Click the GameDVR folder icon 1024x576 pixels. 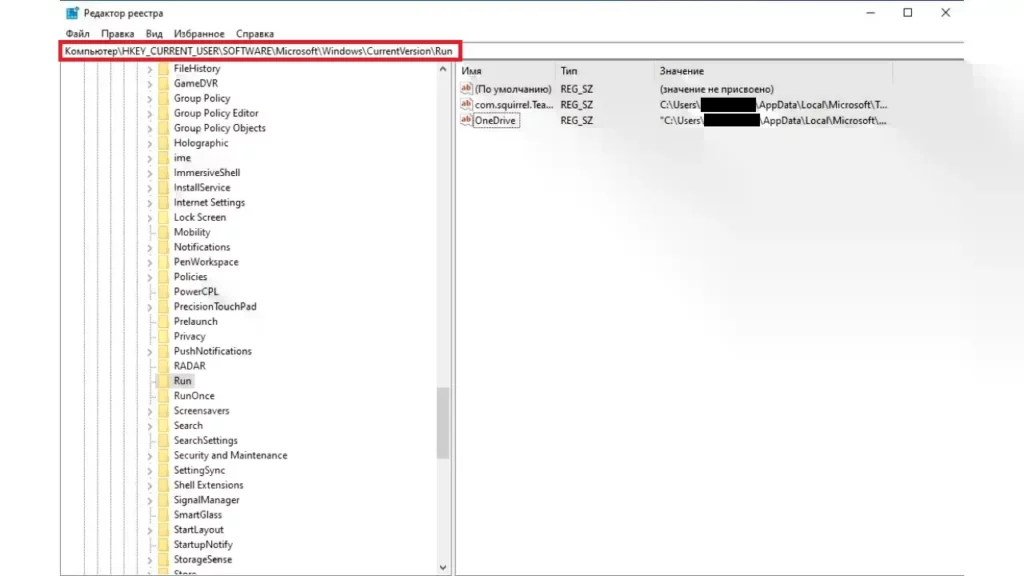tap(162, 84)
